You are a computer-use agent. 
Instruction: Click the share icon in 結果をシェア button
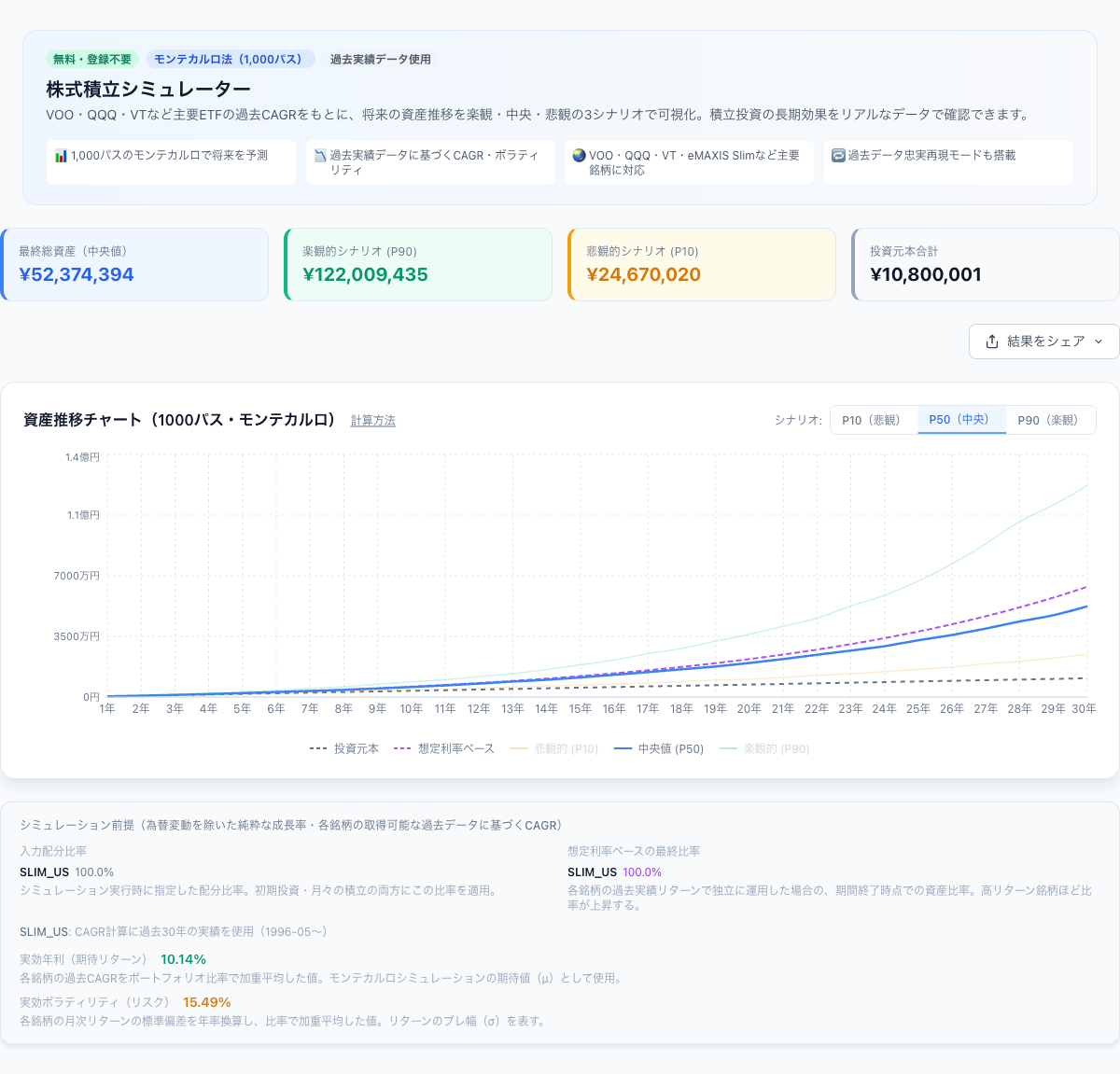pos(992,342)
